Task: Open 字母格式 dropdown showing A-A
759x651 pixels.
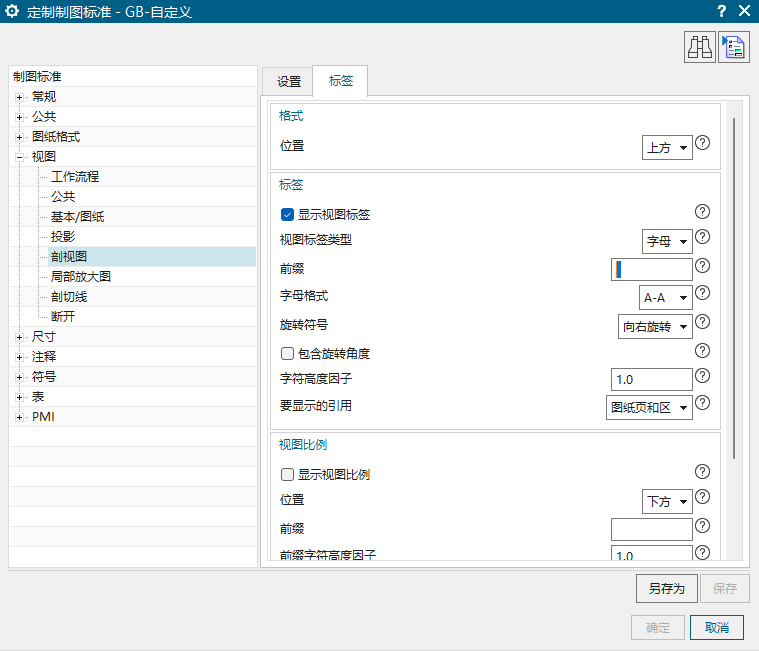Action: coord(666,298)
